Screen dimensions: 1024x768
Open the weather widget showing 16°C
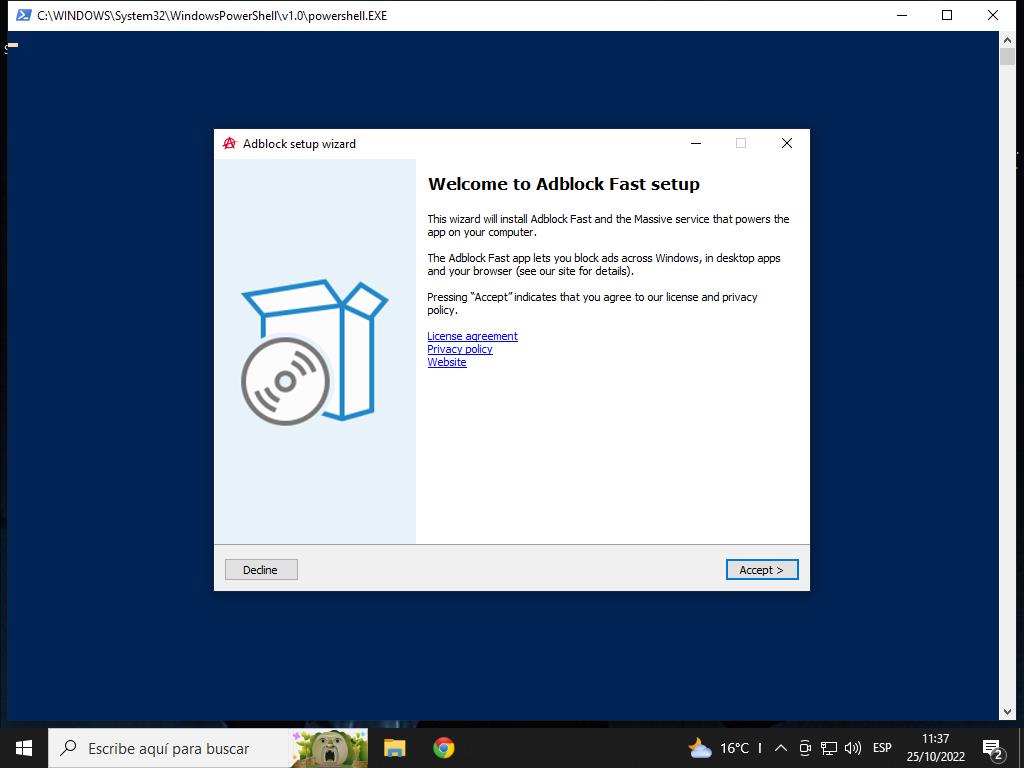720,748
